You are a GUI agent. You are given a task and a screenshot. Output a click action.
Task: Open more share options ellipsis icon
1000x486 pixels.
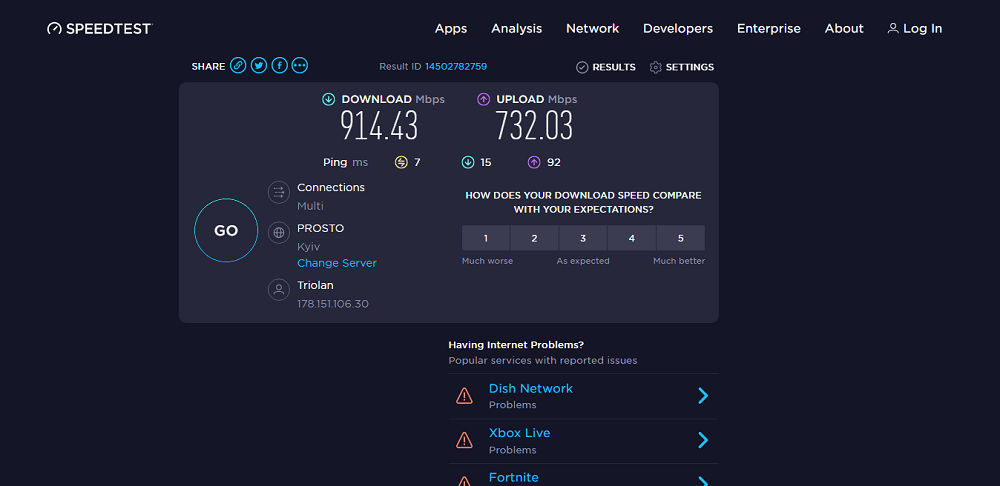coord(300,65)
